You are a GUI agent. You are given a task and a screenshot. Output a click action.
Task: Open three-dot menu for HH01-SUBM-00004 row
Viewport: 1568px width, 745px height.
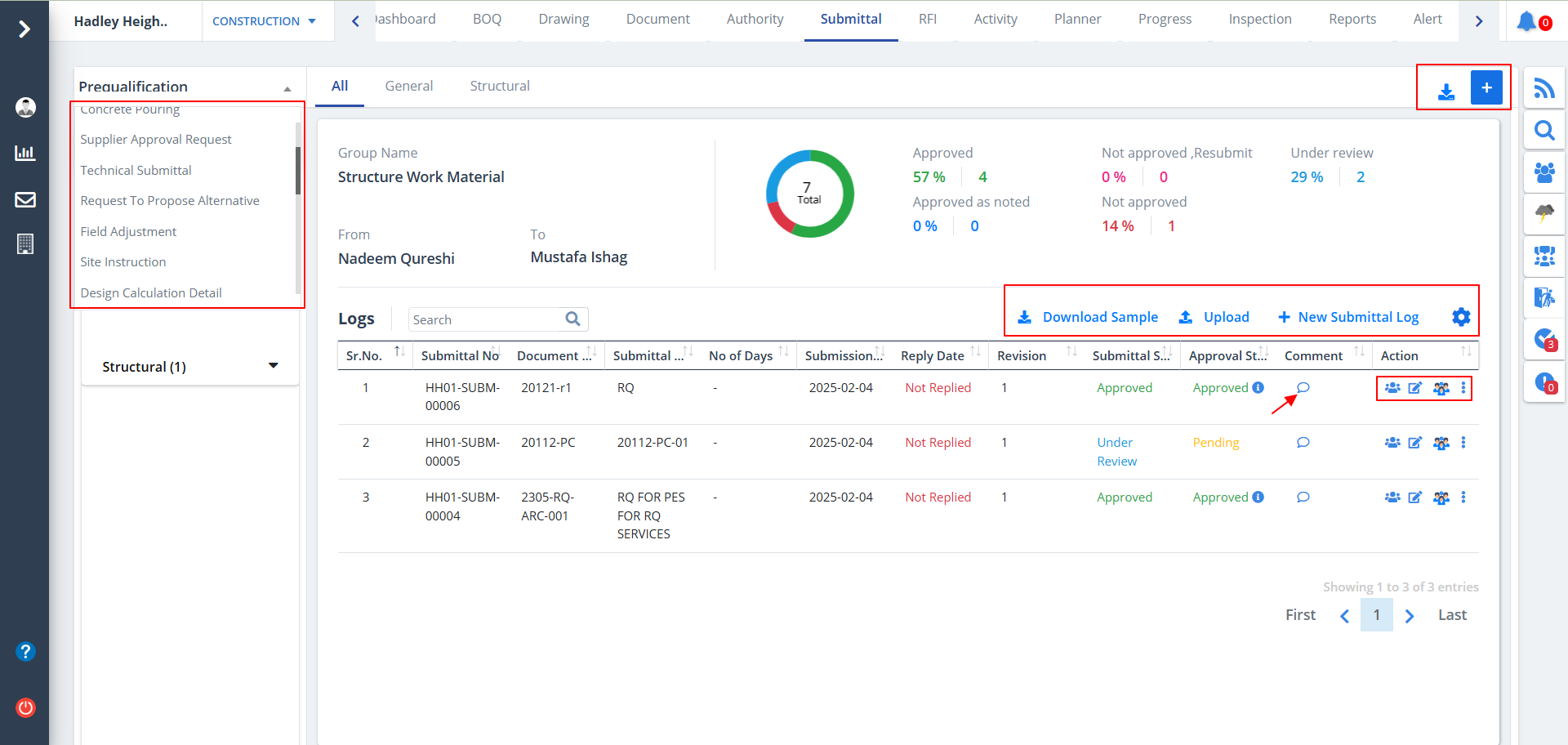click(1463, 497)
